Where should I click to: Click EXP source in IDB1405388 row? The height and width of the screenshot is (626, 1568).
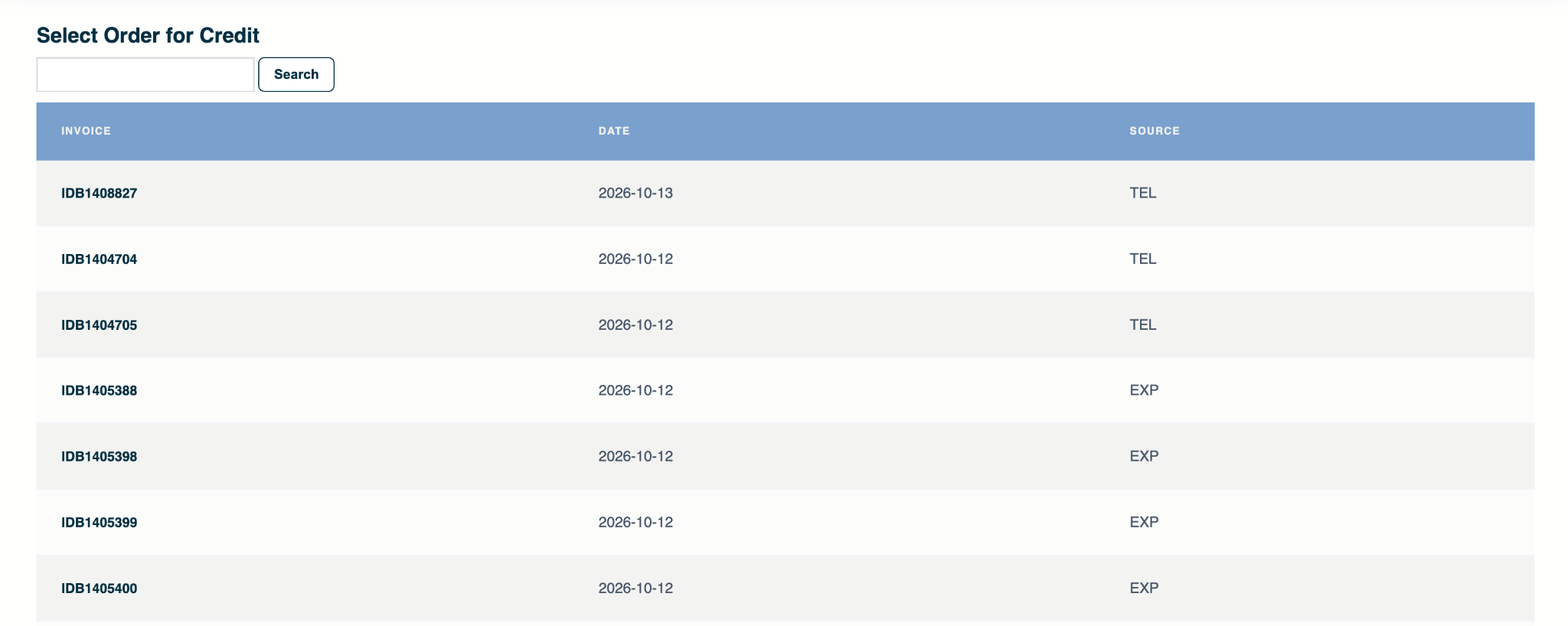click(x=1144, y=390)
